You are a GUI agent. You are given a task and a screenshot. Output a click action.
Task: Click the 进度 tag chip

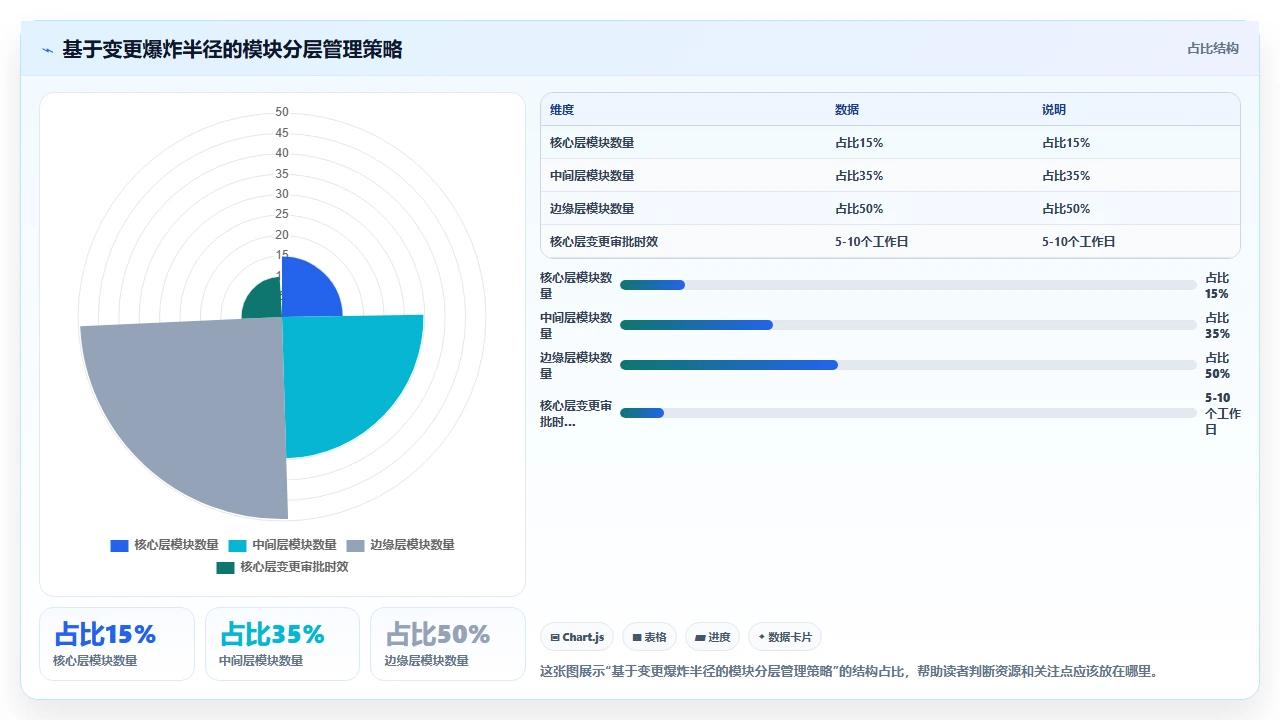pos(712,637)
